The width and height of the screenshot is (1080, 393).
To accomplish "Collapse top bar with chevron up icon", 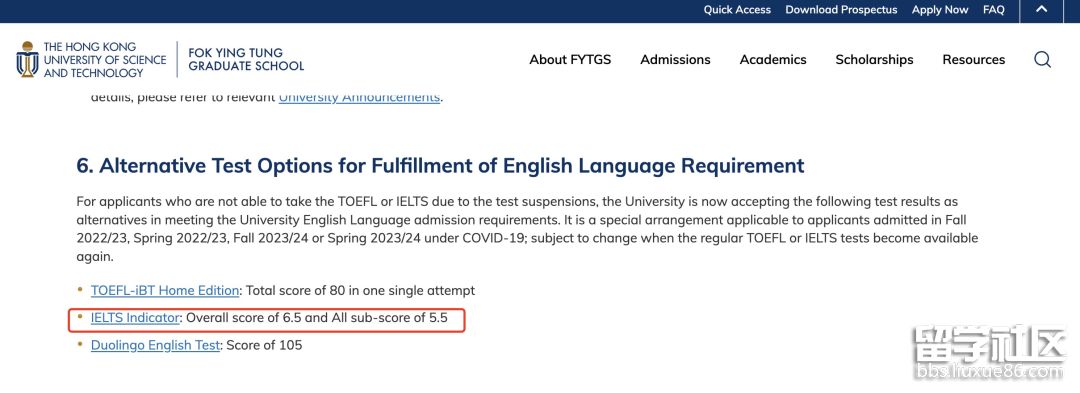I will coord(1041,10).
